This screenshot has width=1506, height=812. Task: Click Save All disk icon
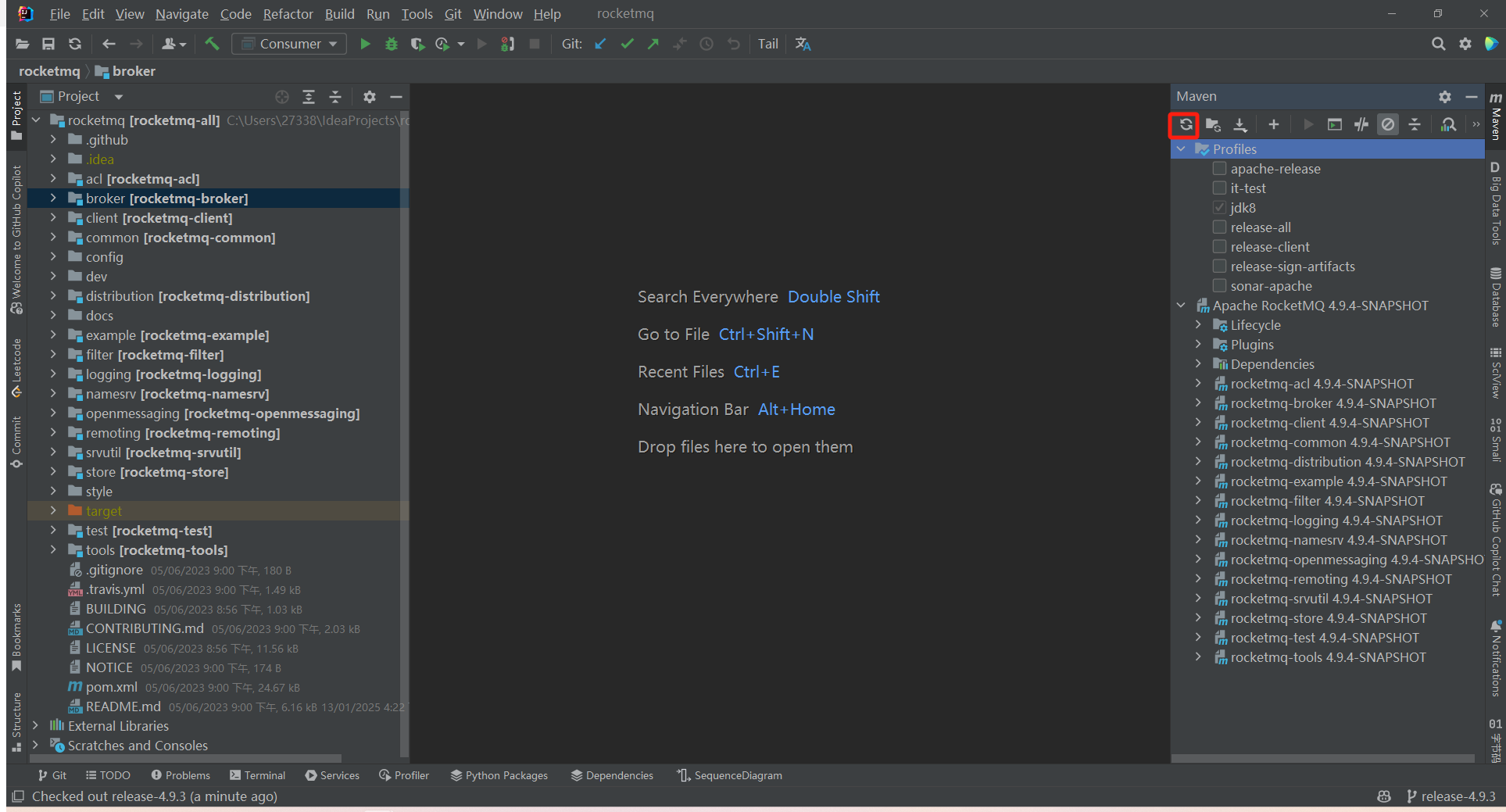pyautogui.click(x=48, y=44)
